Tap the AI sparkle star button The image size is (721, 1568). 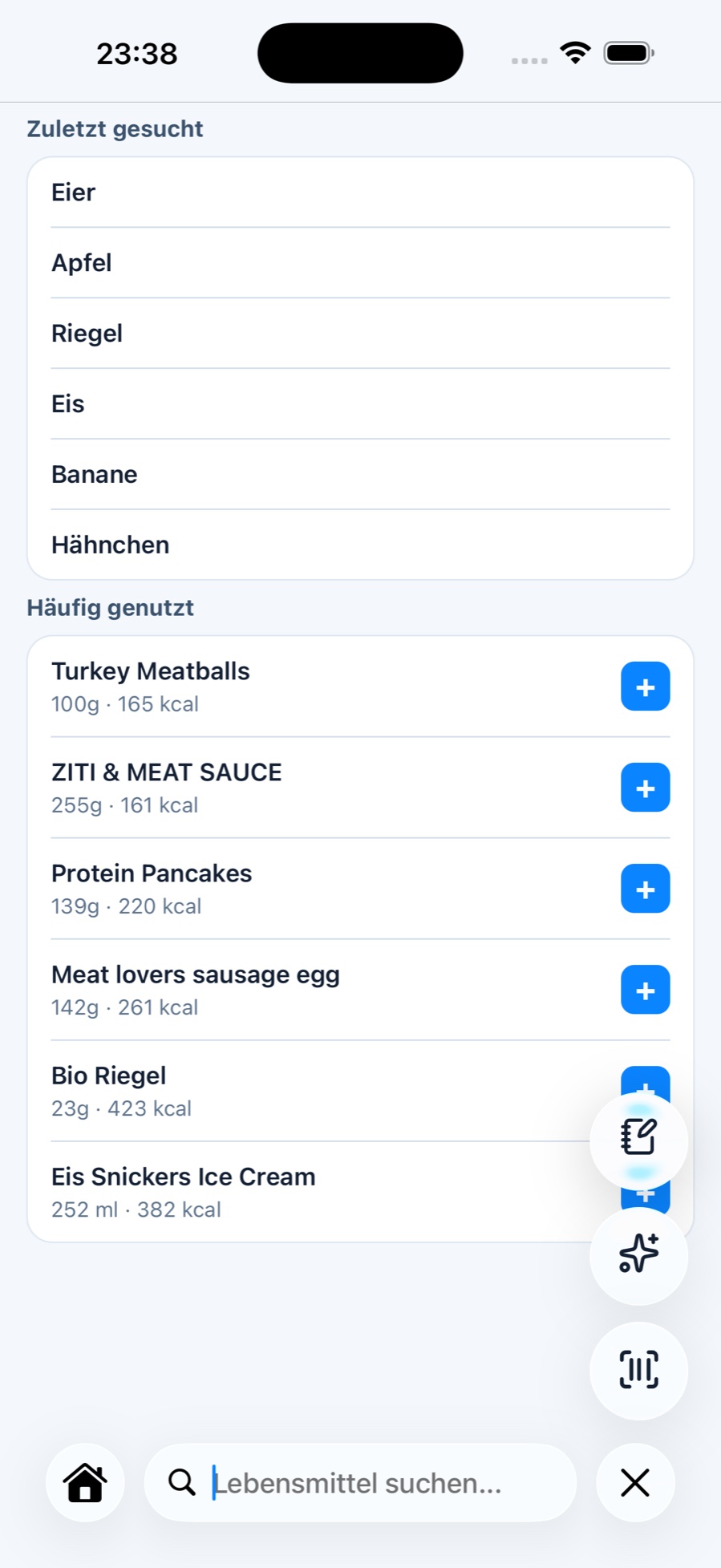[638, 1254]
